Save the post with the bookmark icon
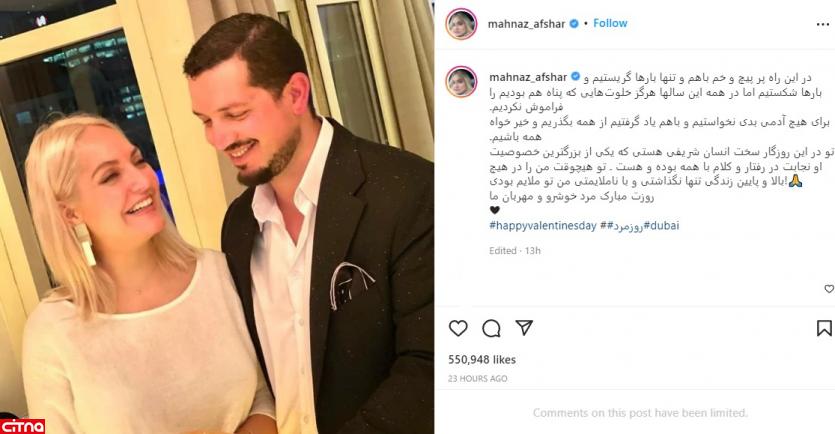Image resolution: width=835 pixels, height=434 pixels. [824, 328]
